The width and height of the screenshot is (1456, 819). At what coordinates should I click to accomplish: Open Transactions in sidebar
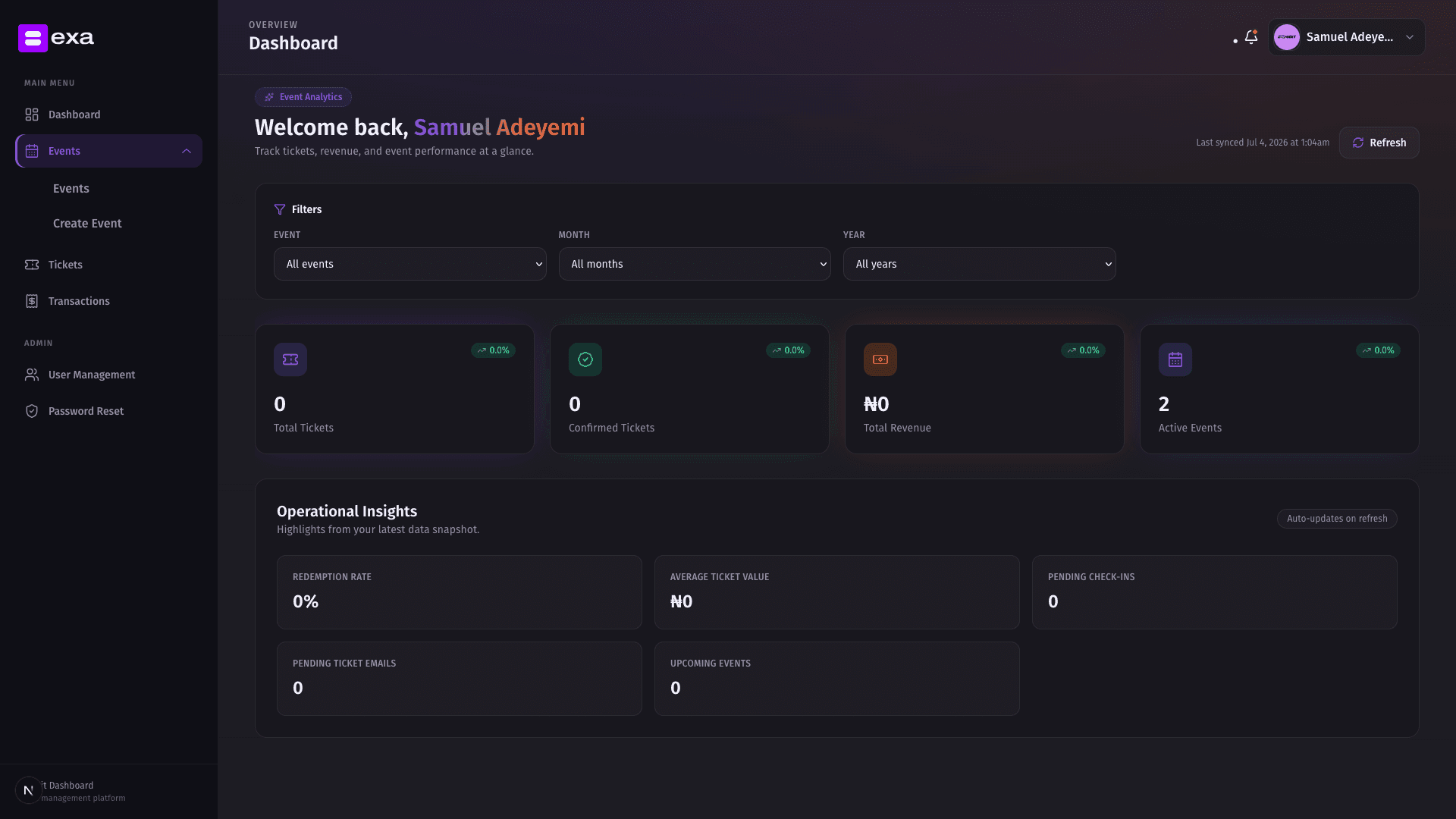click(x=108, y=301)
